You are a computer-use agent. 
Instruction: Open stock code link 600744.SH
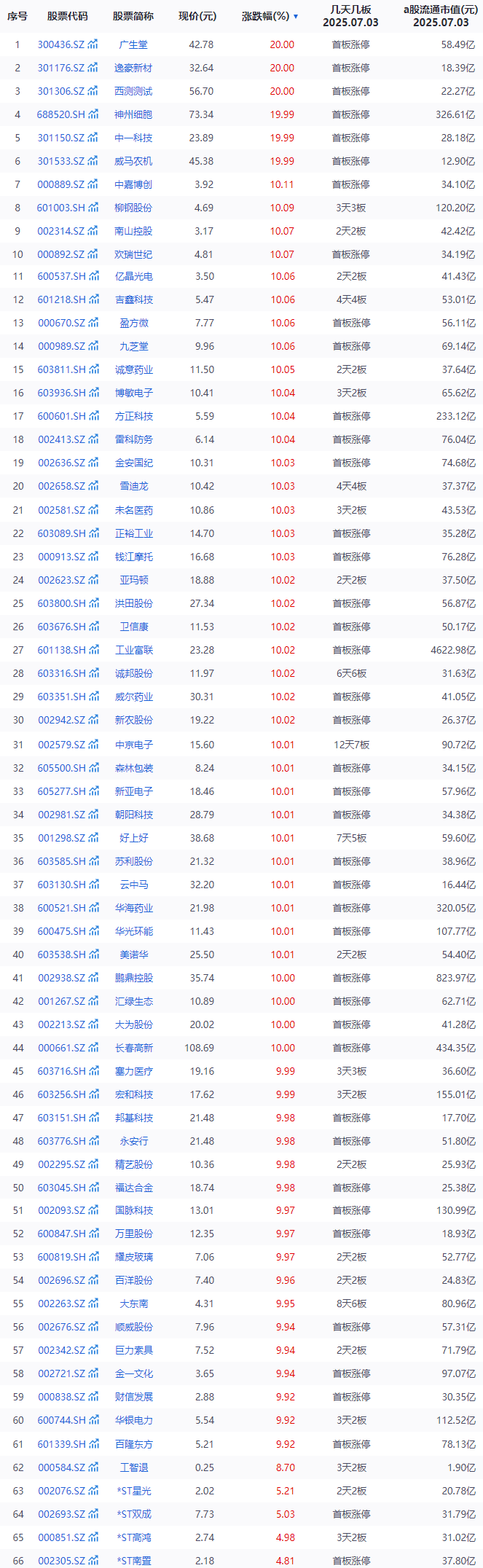pyautogui.click(x=61, y=1420)
